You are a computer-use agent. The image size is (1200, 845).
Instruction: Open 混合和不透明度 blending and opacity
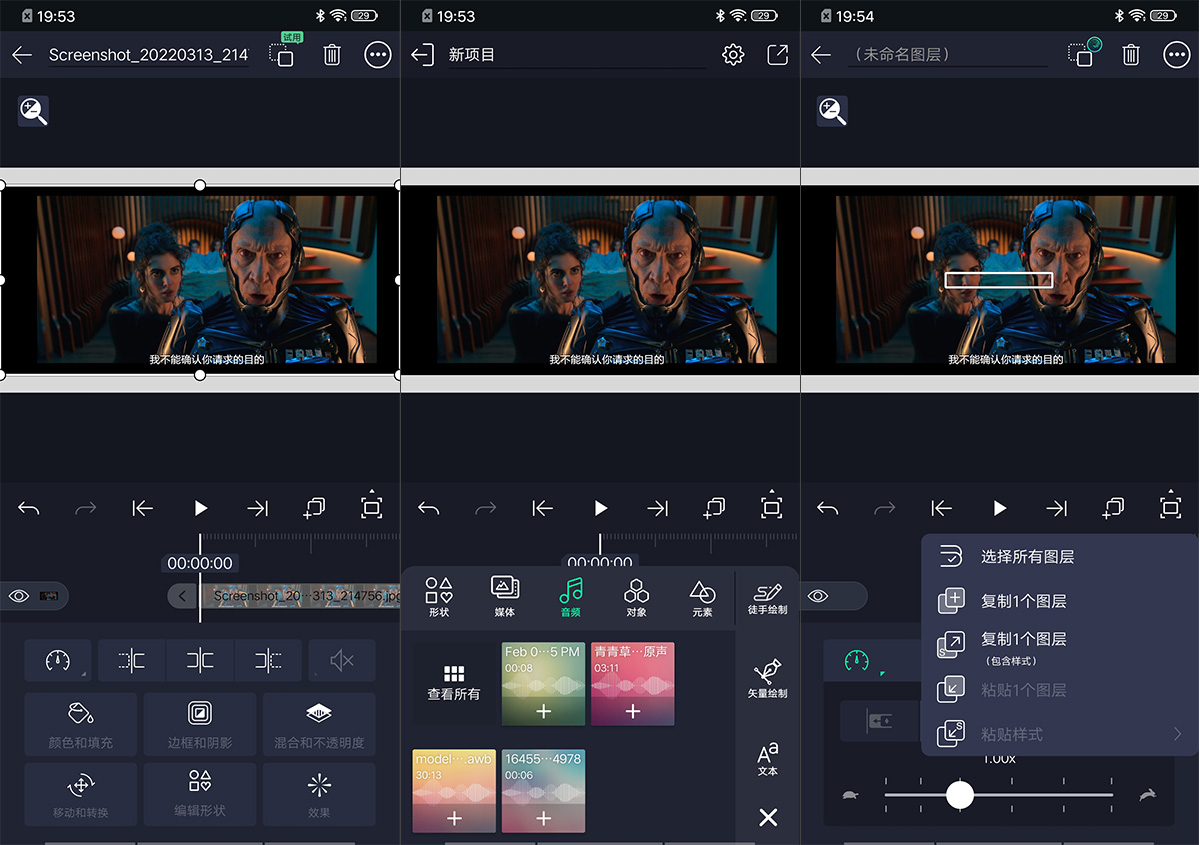pos(319,725)
